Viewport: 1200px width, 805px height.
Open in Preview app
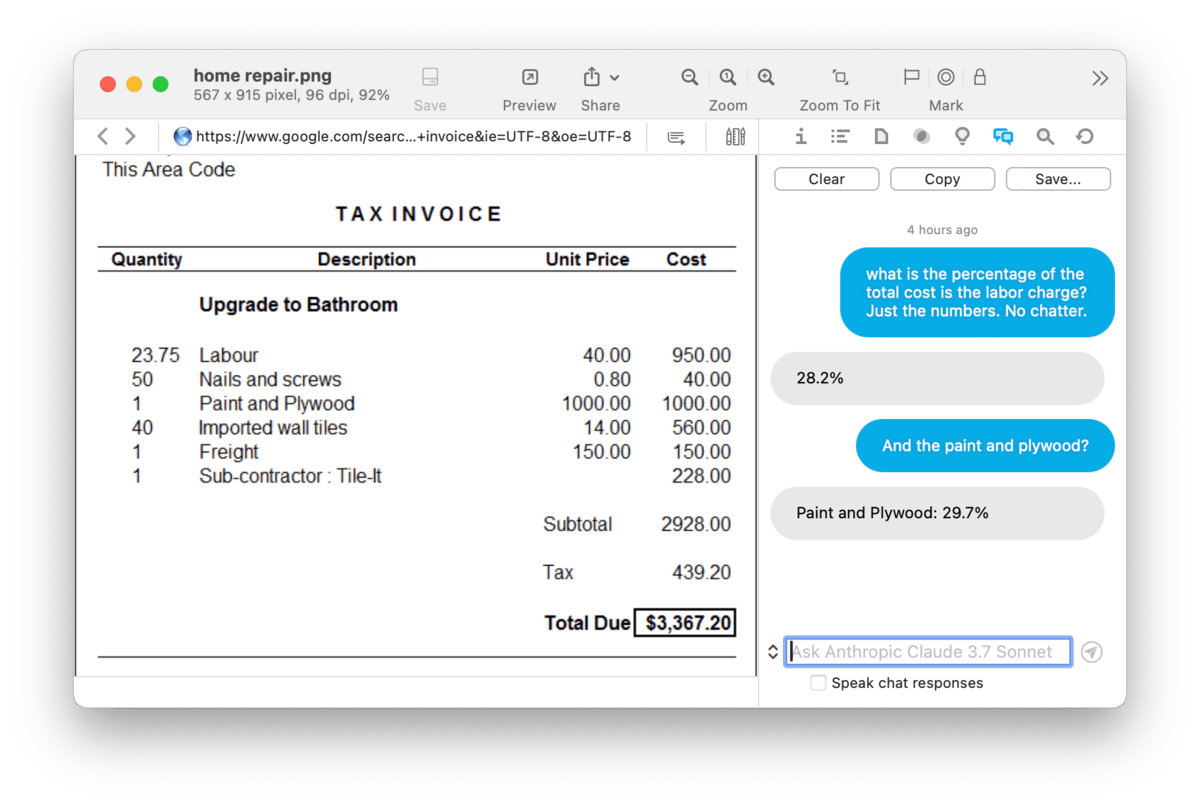tap(529, 78)
